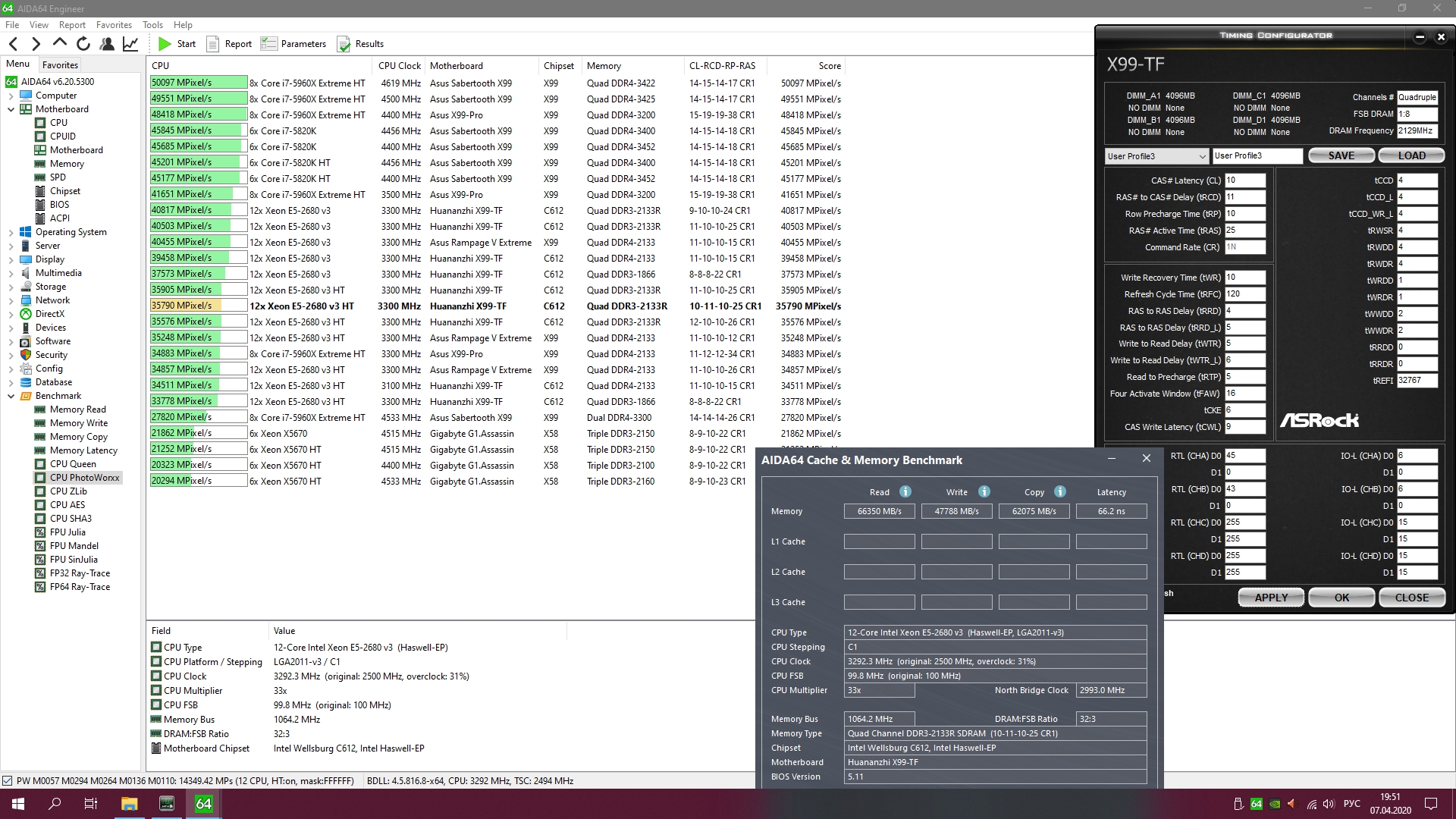Click the Results toolbar icon
Screen dimensions: 1456x819
click(344, 44)
